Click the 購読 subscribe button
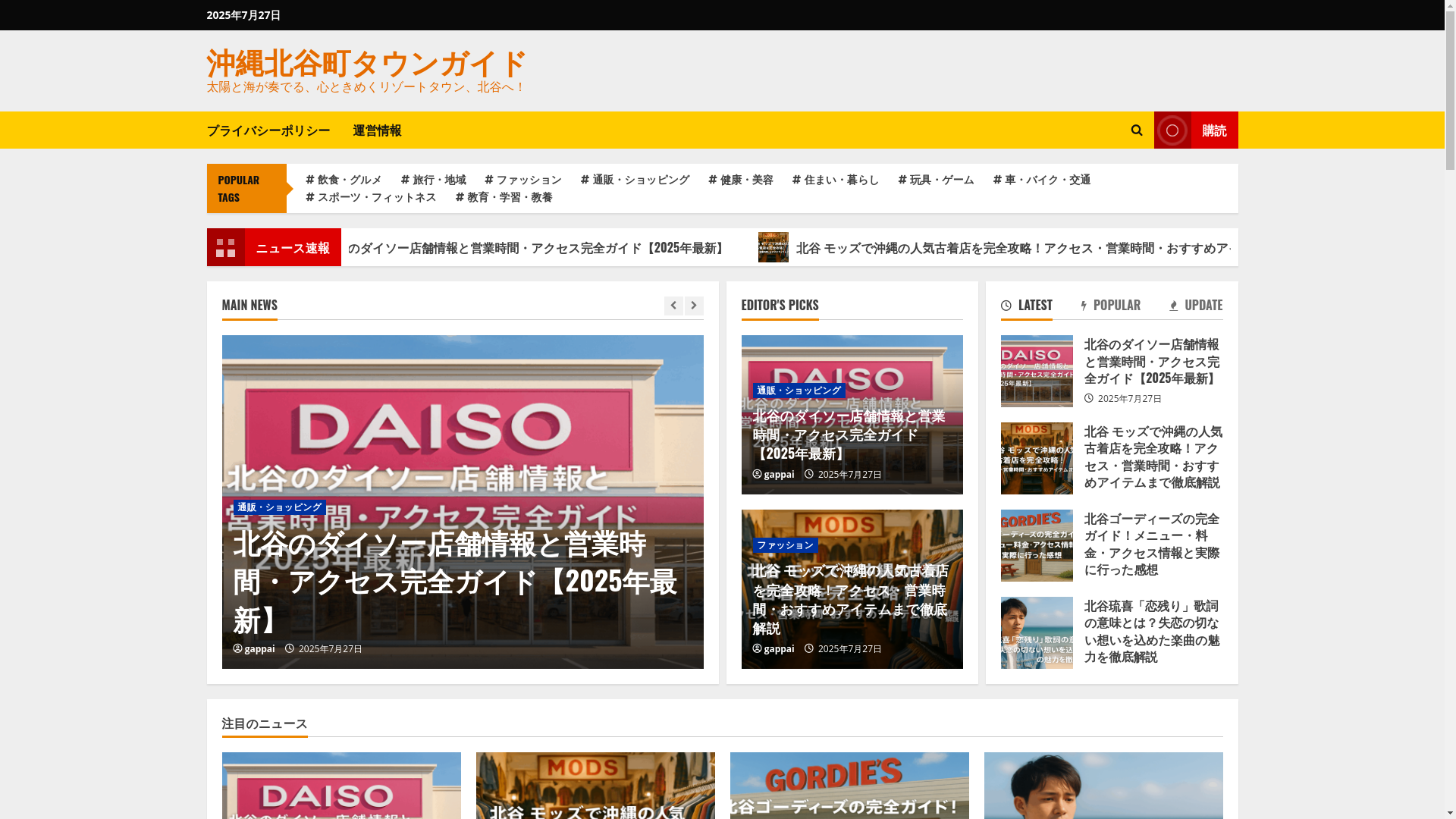 pos(1196,130)
